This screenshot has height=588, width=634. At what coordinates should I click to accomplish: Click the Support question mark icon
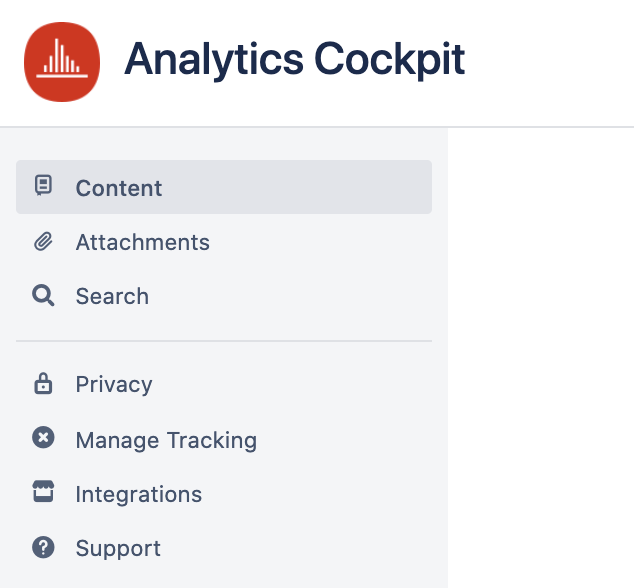coord(43,548)
